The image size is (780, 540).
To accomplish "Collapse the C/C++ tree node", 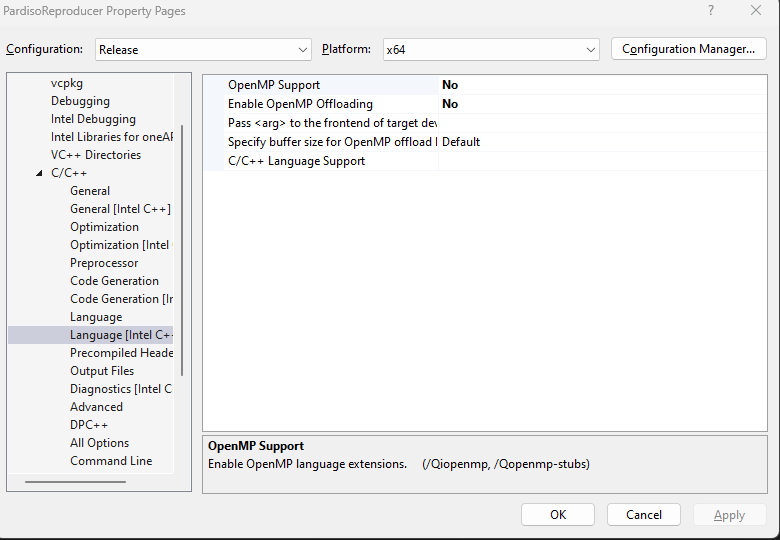I will point(39,173).
